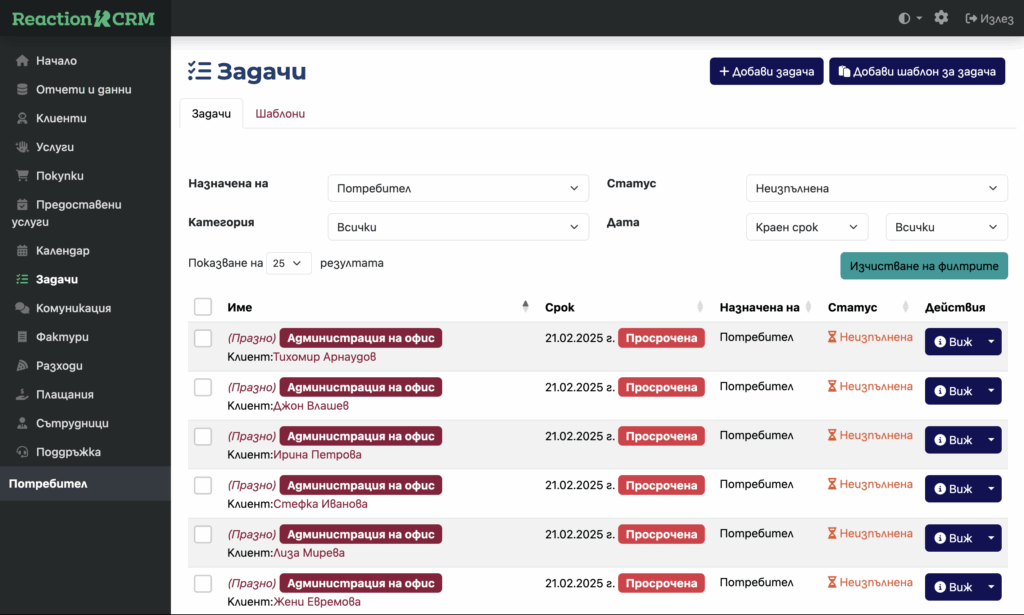This screenshot has height=615, width=1024.
Task: Click the calendar icon beside Календар
Action: 22,251
